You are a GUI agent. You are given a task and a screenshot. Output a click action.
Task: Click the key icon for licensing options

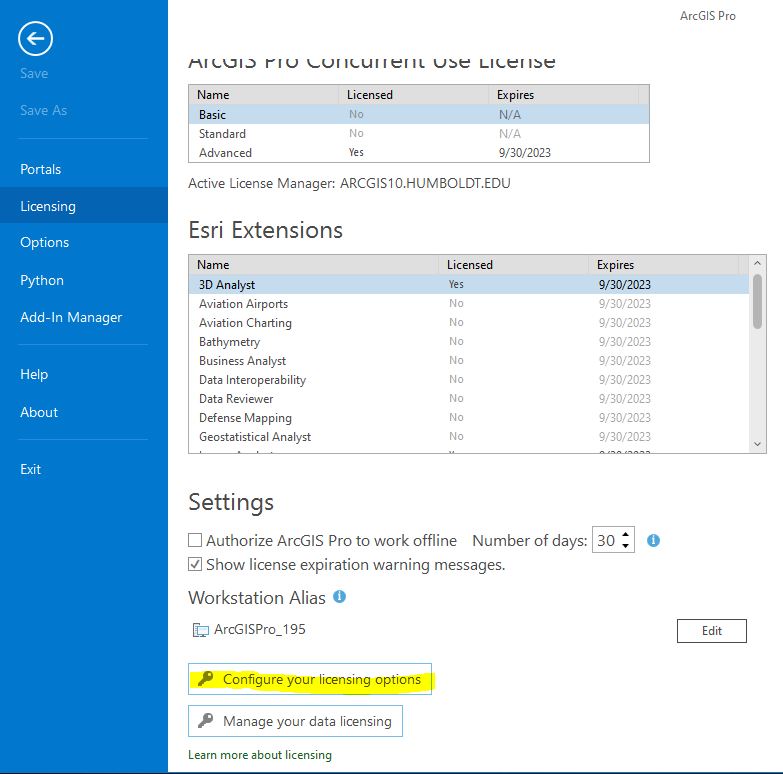click(206, 679)
